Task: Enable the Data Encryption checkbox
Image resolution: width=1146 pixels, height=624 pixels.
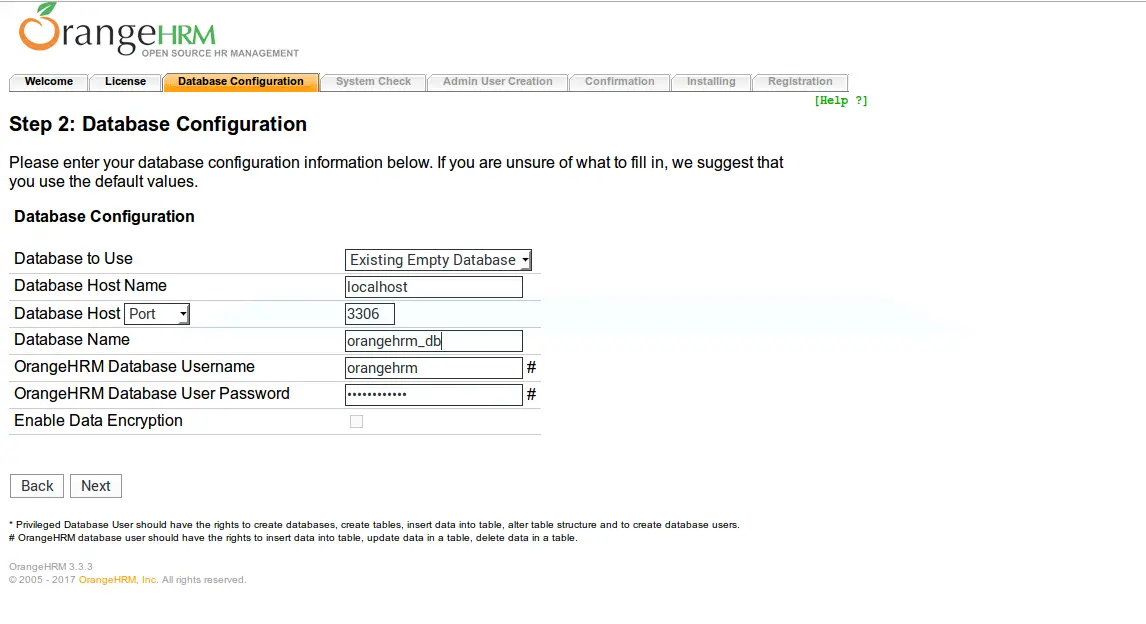Action: pos(356,422)
